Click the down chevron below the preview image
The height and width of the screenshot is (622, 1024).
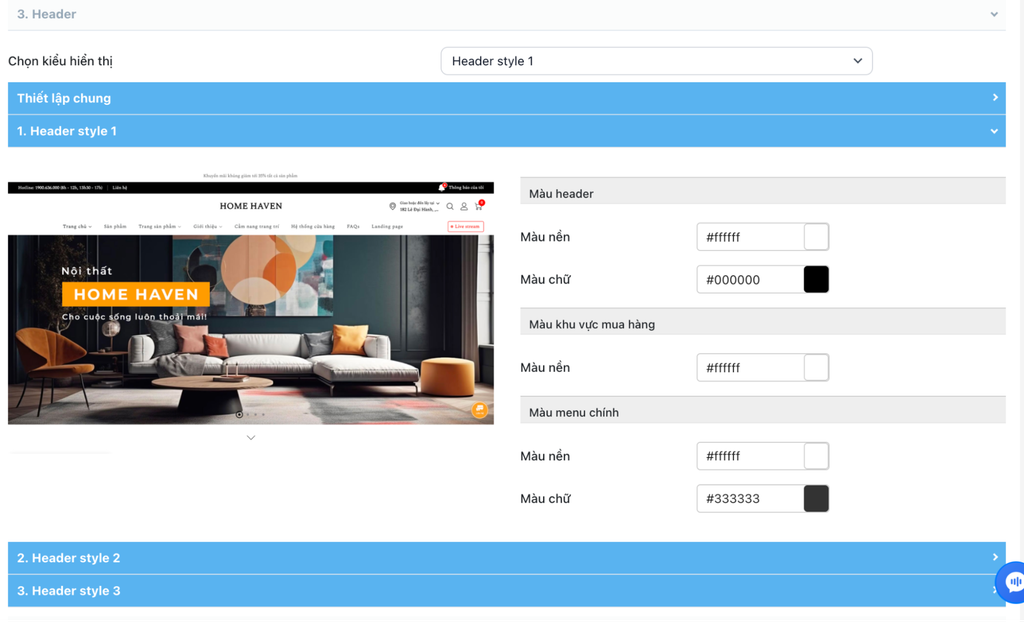tap(251, 438)
